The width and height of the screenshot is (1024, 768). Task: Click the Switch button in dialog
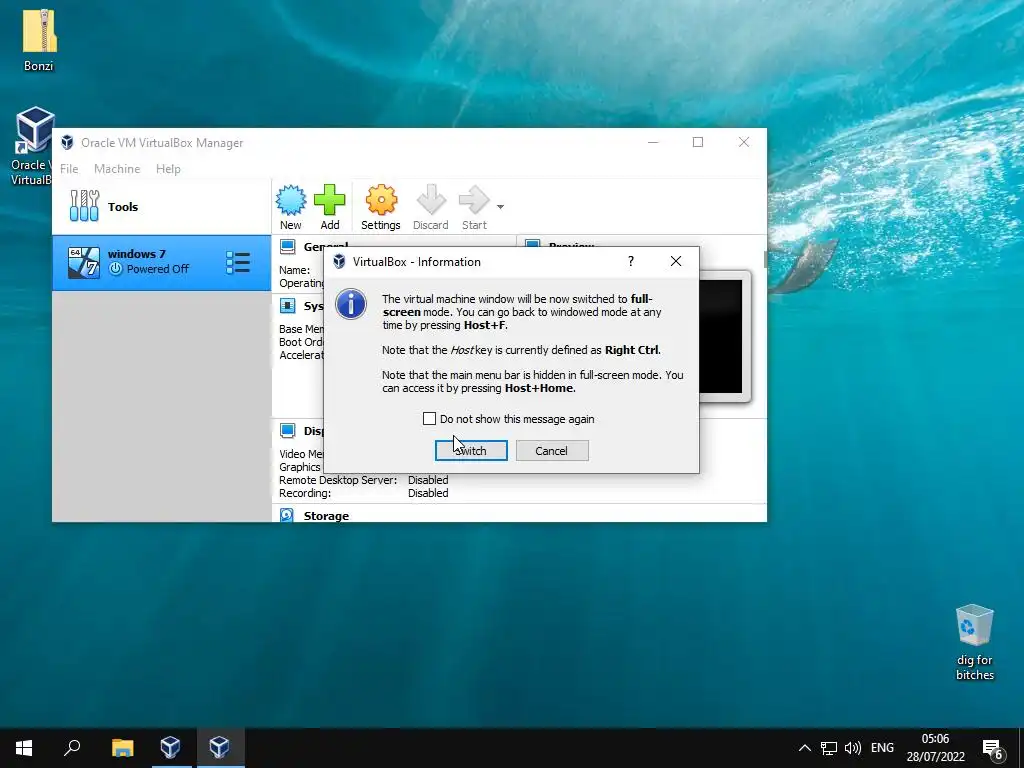[471, 451]
